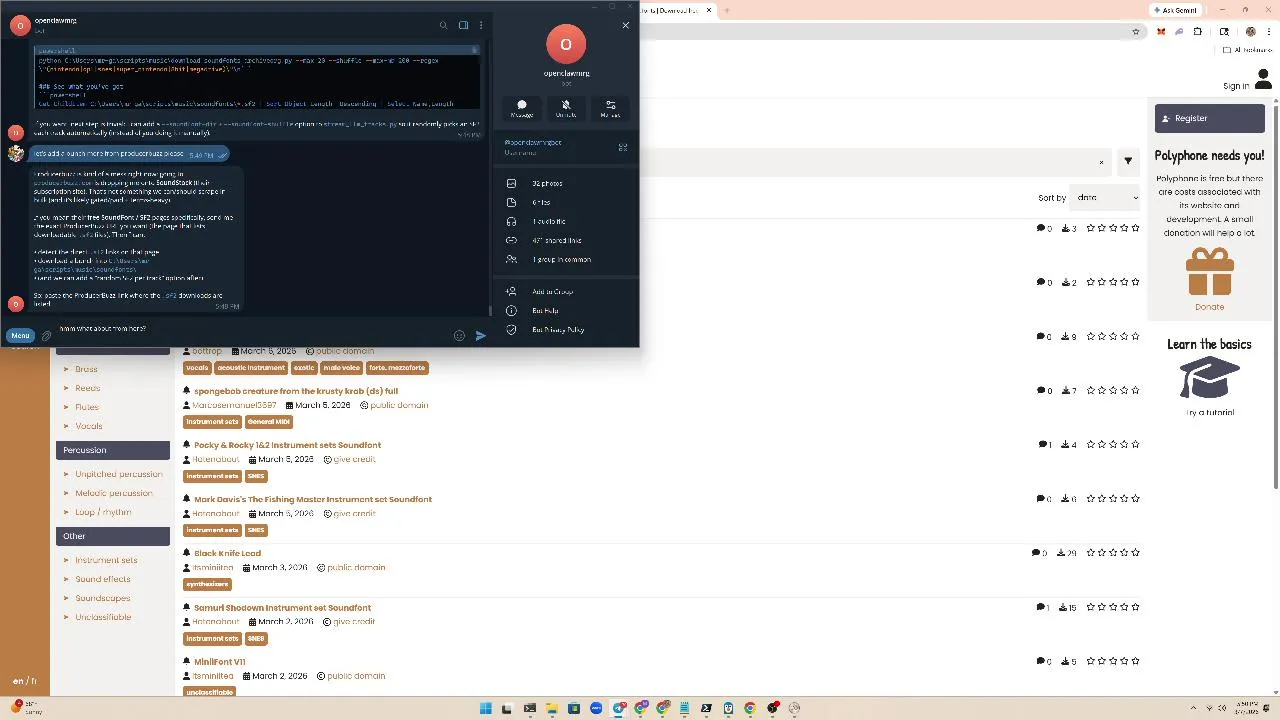Click the Register button
The image size is (1280, 720).
coord(1209,118)
